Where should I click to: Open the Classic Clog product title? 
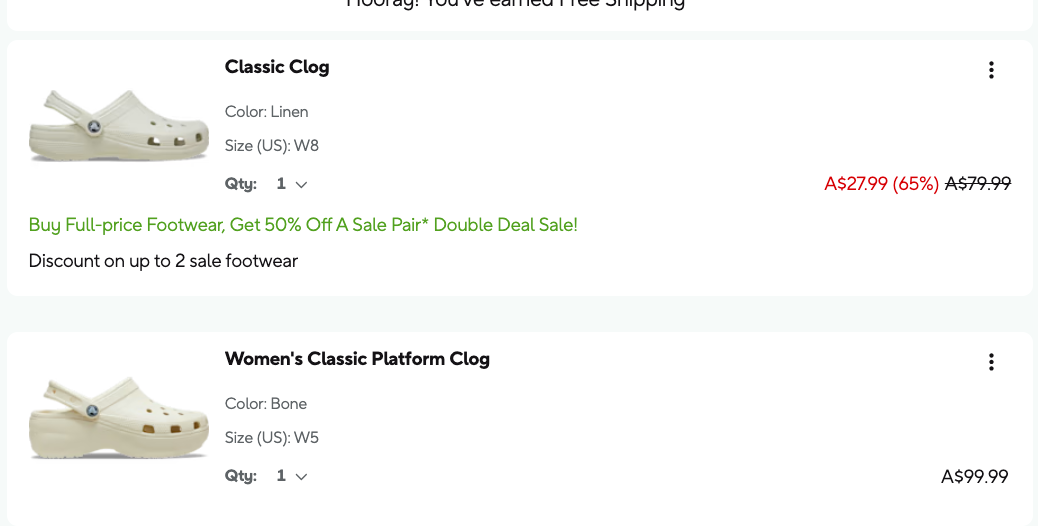[277, 67]
